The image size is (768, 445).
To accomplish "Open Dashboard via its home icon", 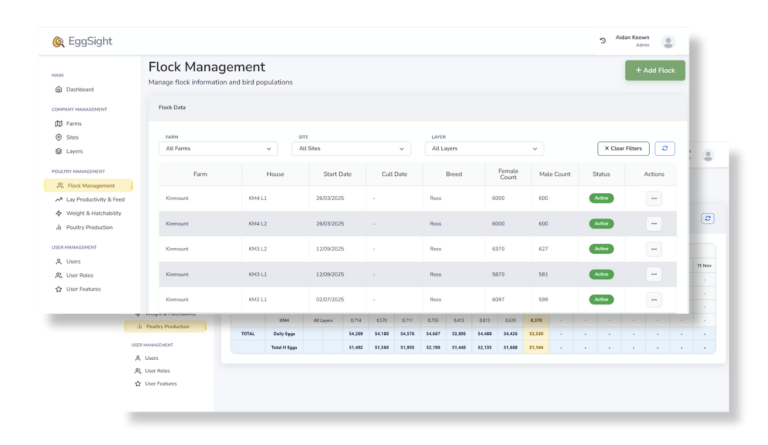I will click(x=59, y=89).
